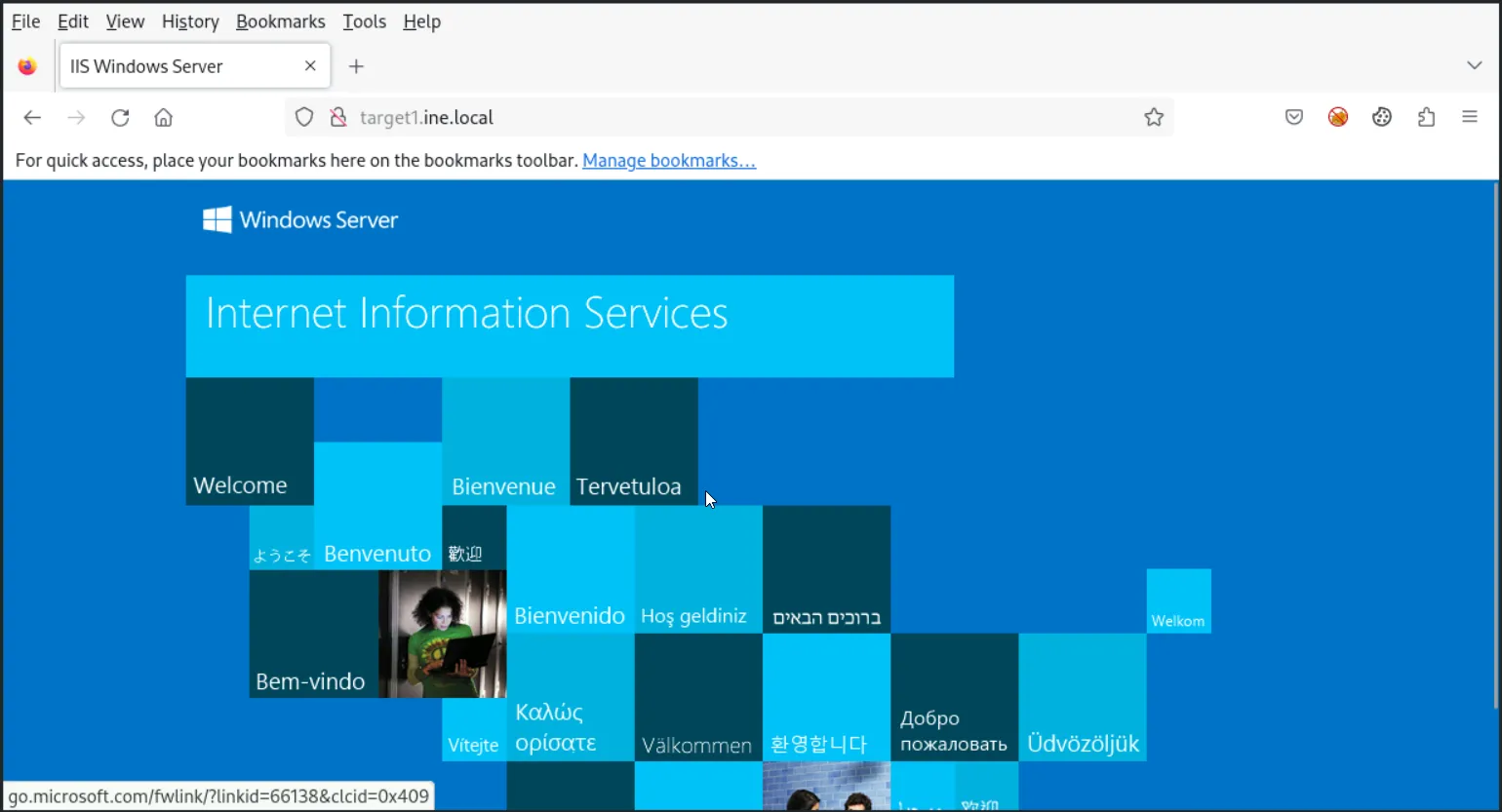Screen dimensions: 1502x812
Task: Open the Save to Pocket icon
Action: [1294, 118]
